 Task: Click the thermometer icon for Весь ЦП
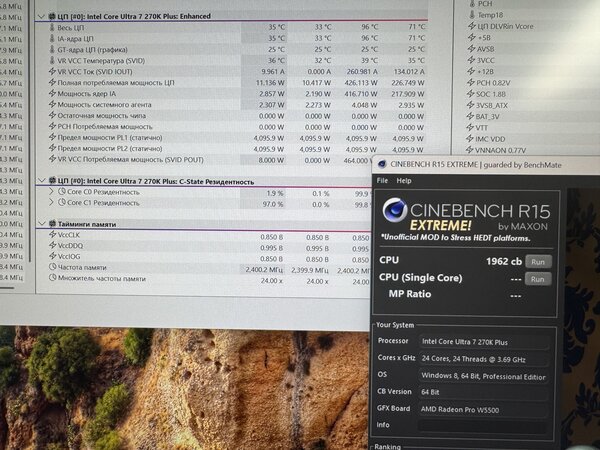(52, 28)
